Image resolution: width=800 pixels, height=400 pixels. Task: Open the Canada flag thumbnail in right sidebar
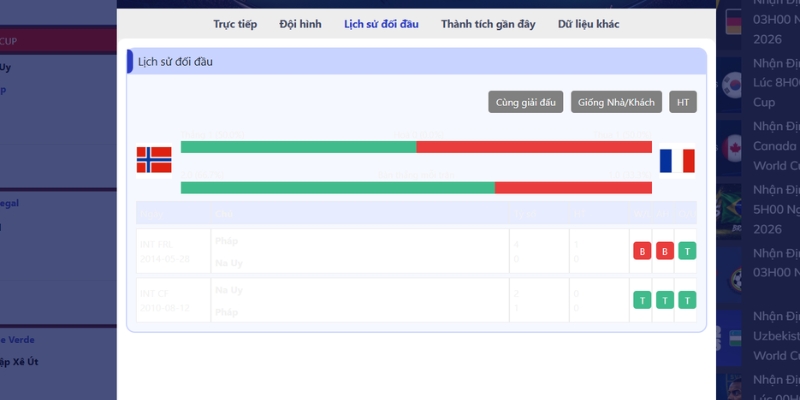pyautogui.click(x=729, y=148)
